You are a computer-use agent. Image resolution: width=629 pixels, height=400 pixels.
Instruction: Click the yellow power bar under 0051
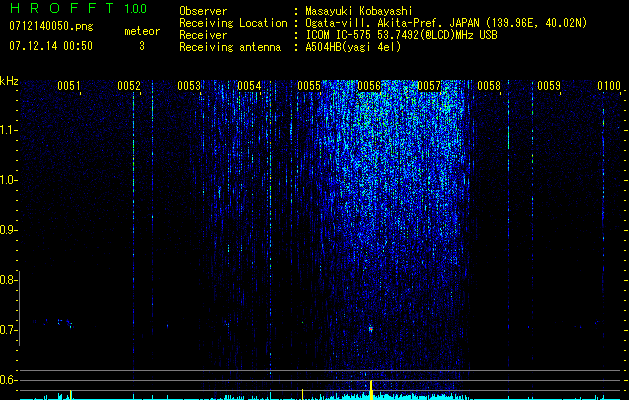pos(71,394)
